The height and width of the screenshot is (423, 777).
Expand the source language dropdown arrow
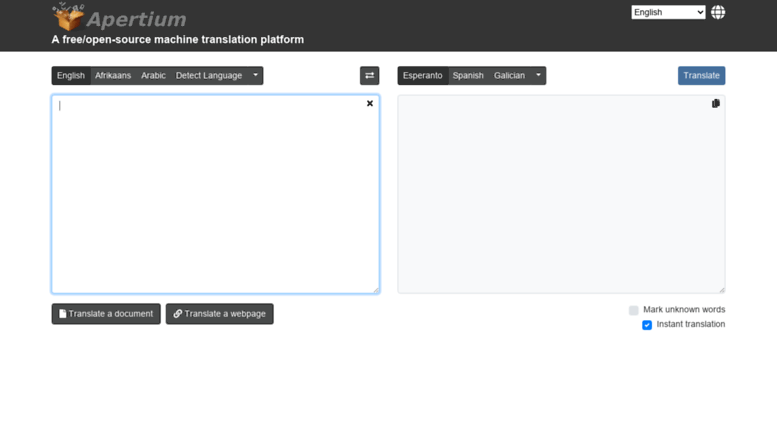[x=255, y=76]
